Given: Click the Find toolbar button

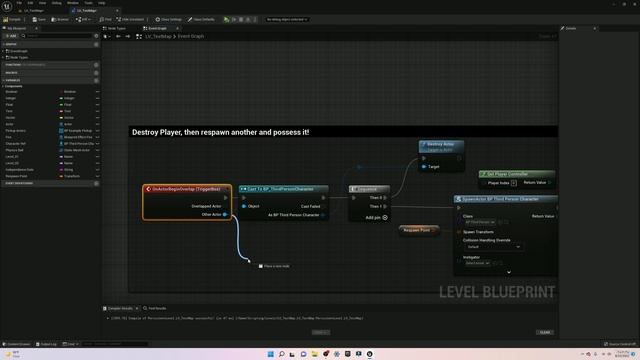Looking at the screenshot, I should [x=105, y=19].
